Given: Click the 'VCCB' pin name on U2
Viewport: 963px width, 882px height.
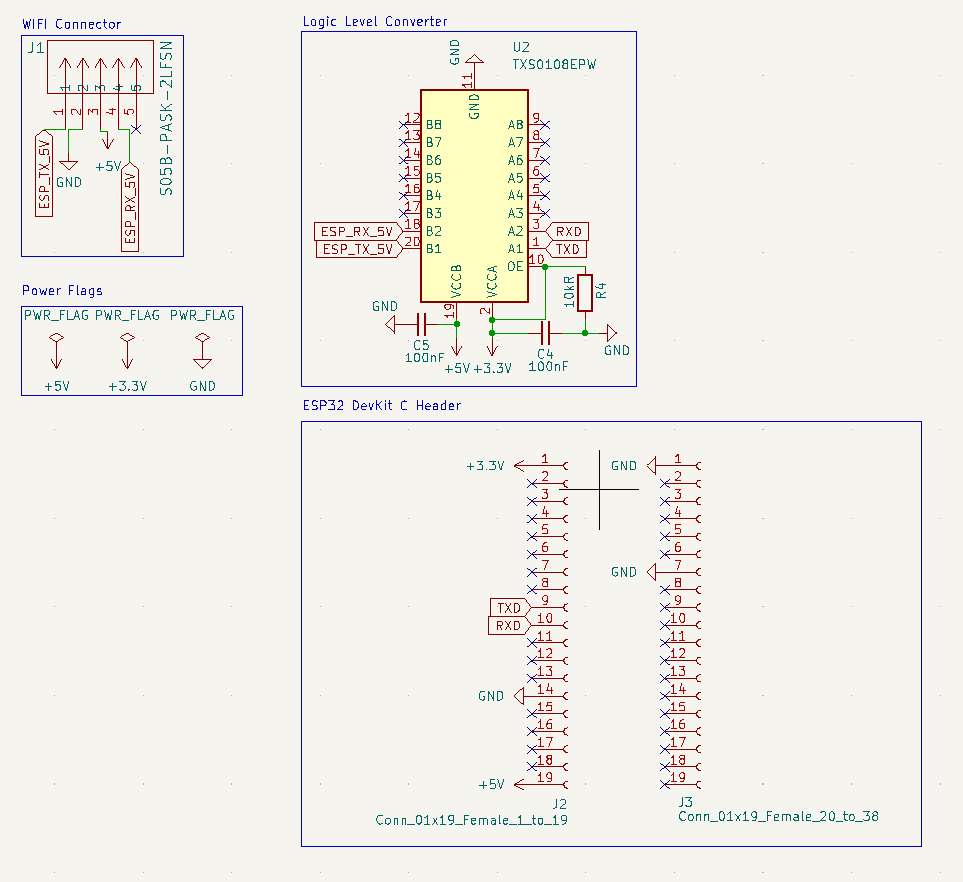Looking at the screenshot, I should click(x=456, y=282).
